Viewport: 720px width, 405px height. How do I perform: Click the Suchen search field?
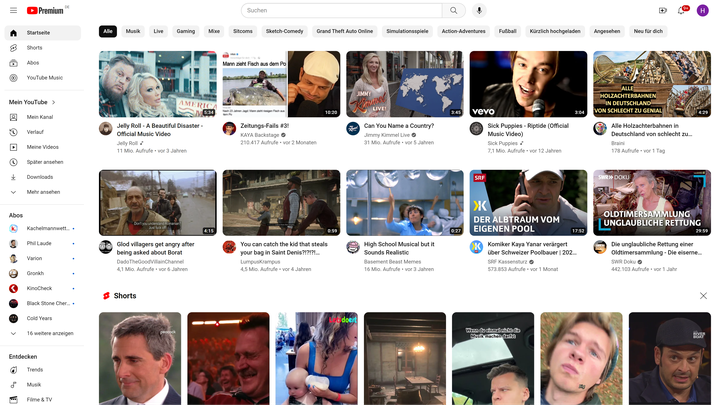[x=342, y=10]
